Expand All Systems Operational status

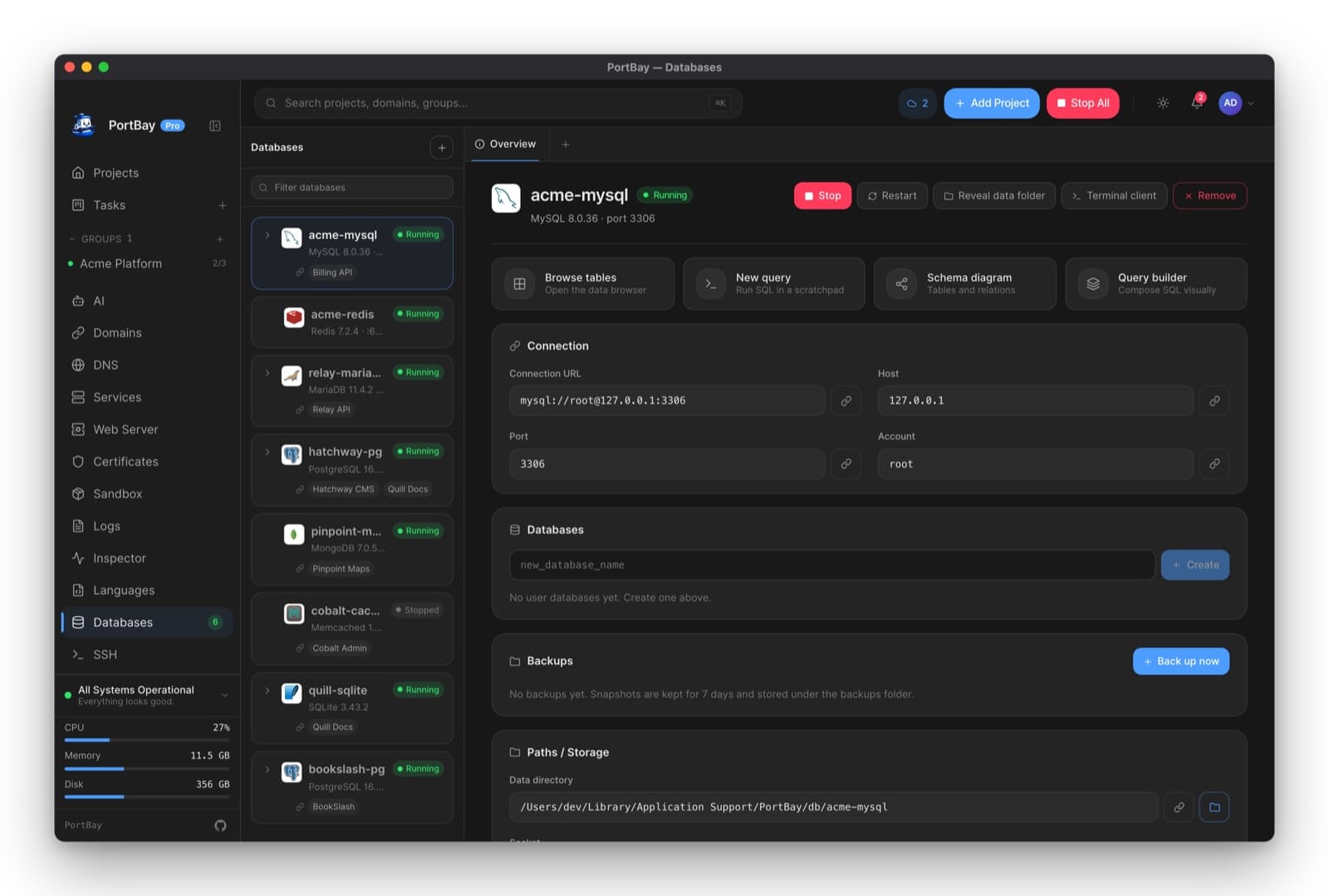(x=224, y=695)
